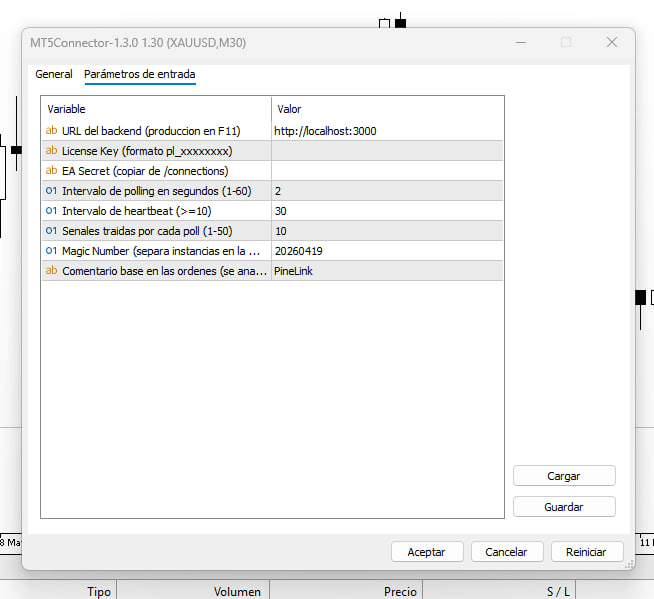Click the Reiniciar button
The image size is (654, 599).
[587, 552]
